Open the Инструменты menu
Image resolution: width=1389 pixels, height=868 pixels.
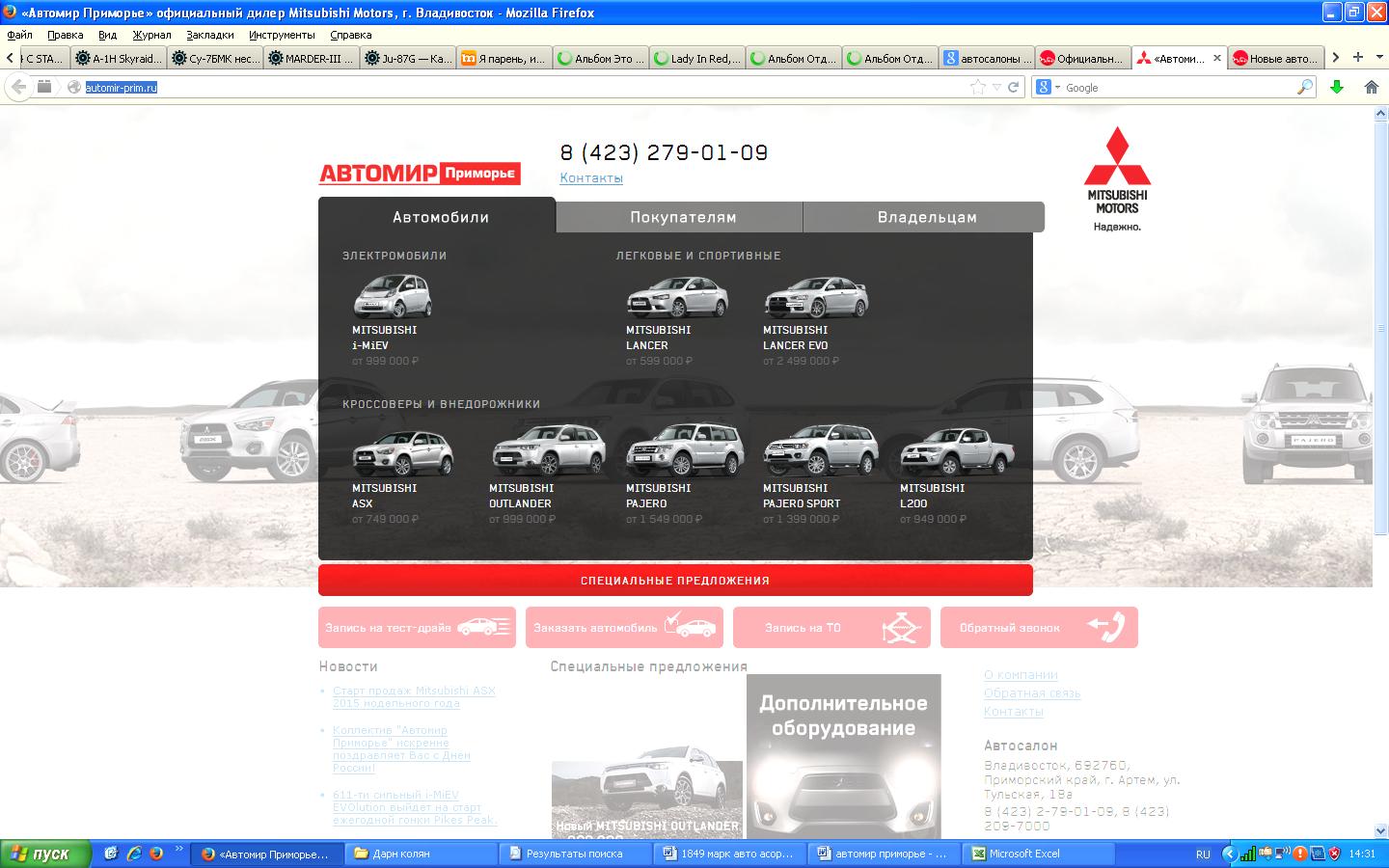pyautogui.click(x=282, y=35)
